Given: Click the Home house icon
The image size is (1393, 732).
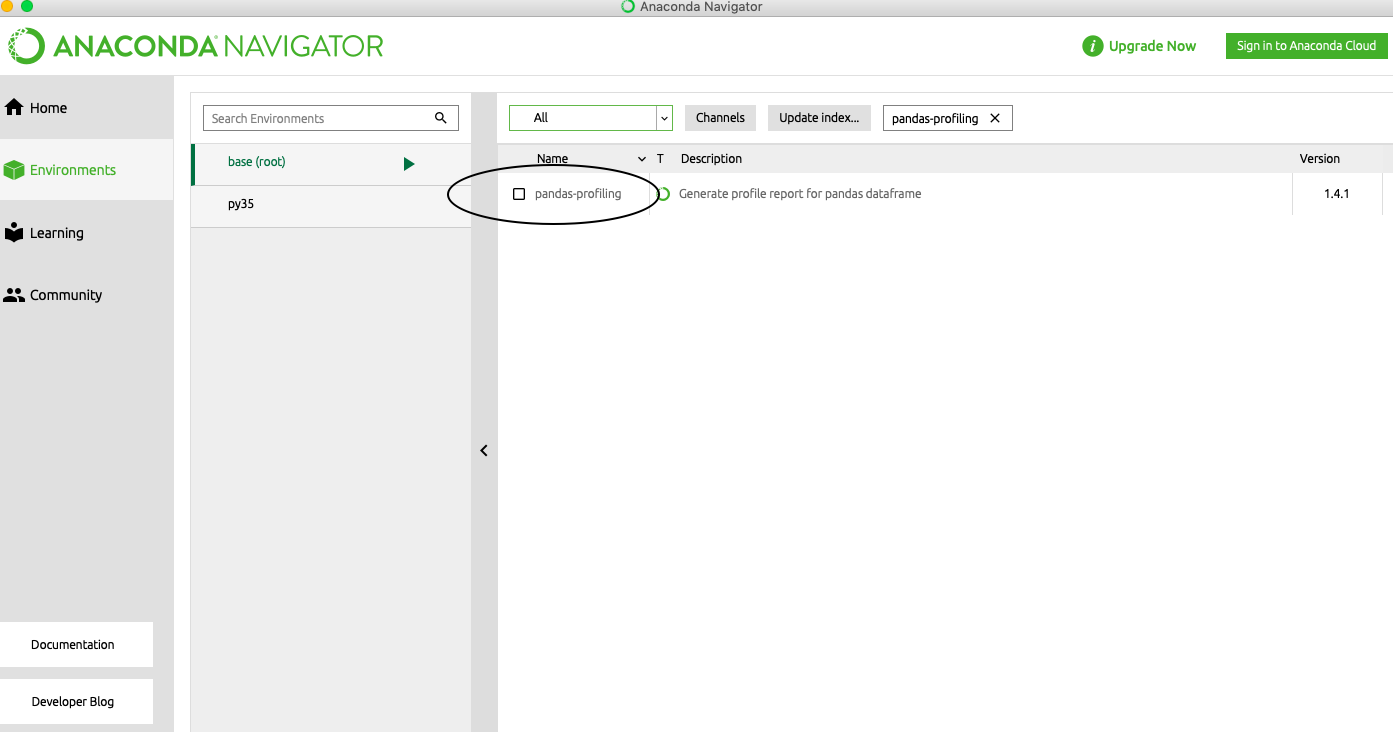Looking at the screenshot, I should [14, 107].
